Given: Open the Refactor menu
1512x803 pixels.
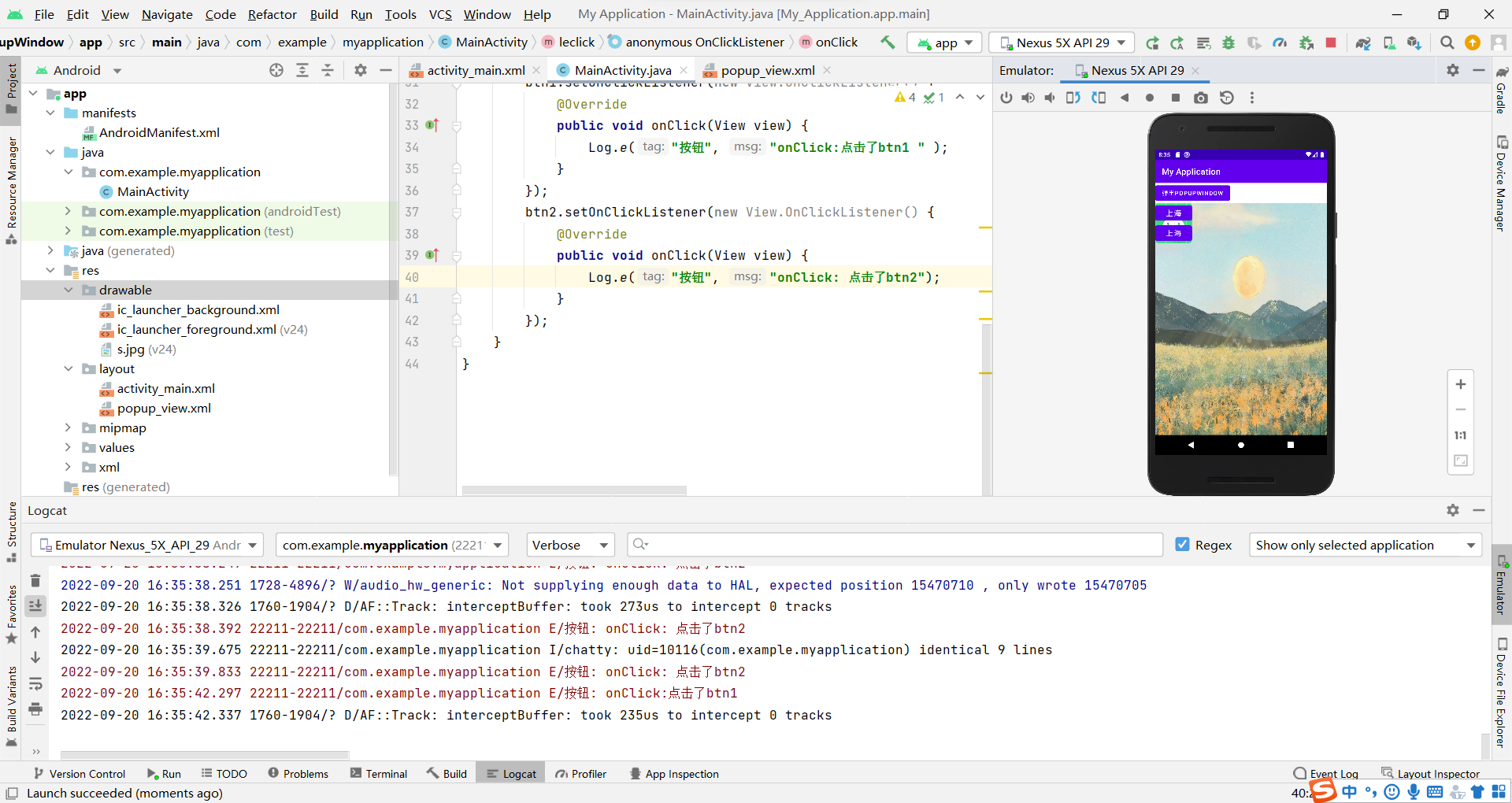Looking at the screenshot, I should pos(272,14).
